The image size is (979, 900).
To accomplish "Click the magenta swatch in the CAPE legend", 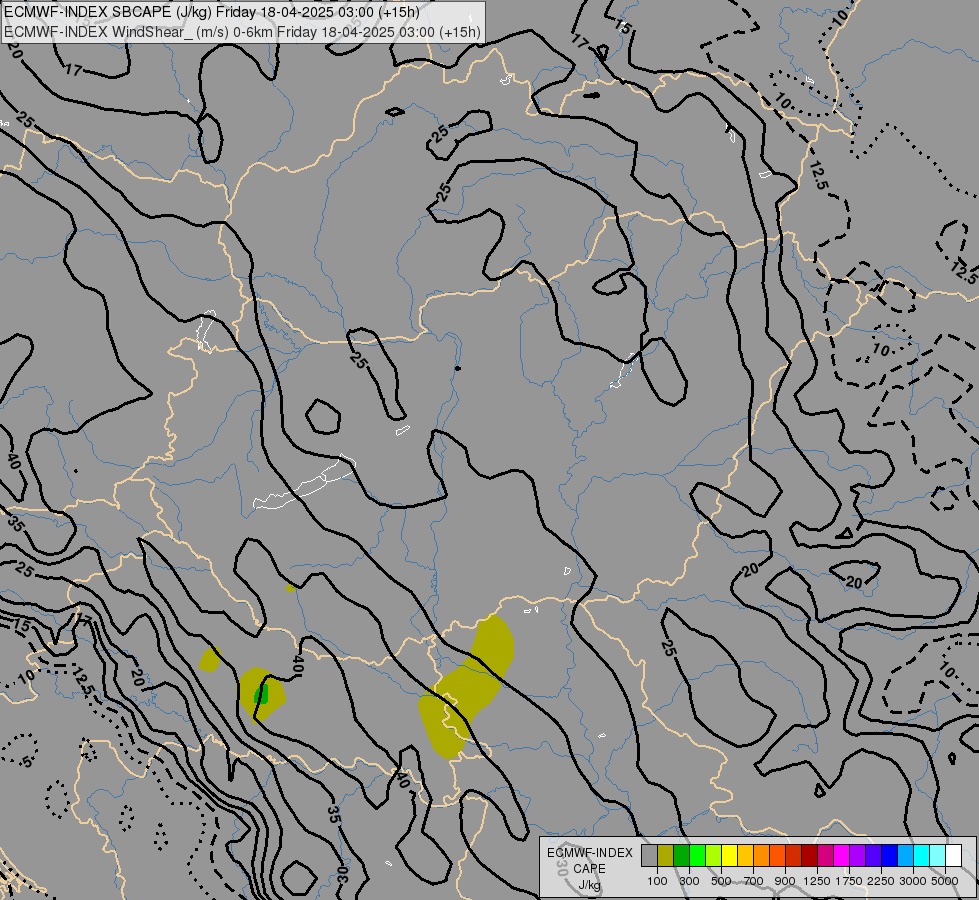I will (x=842, y=856).
